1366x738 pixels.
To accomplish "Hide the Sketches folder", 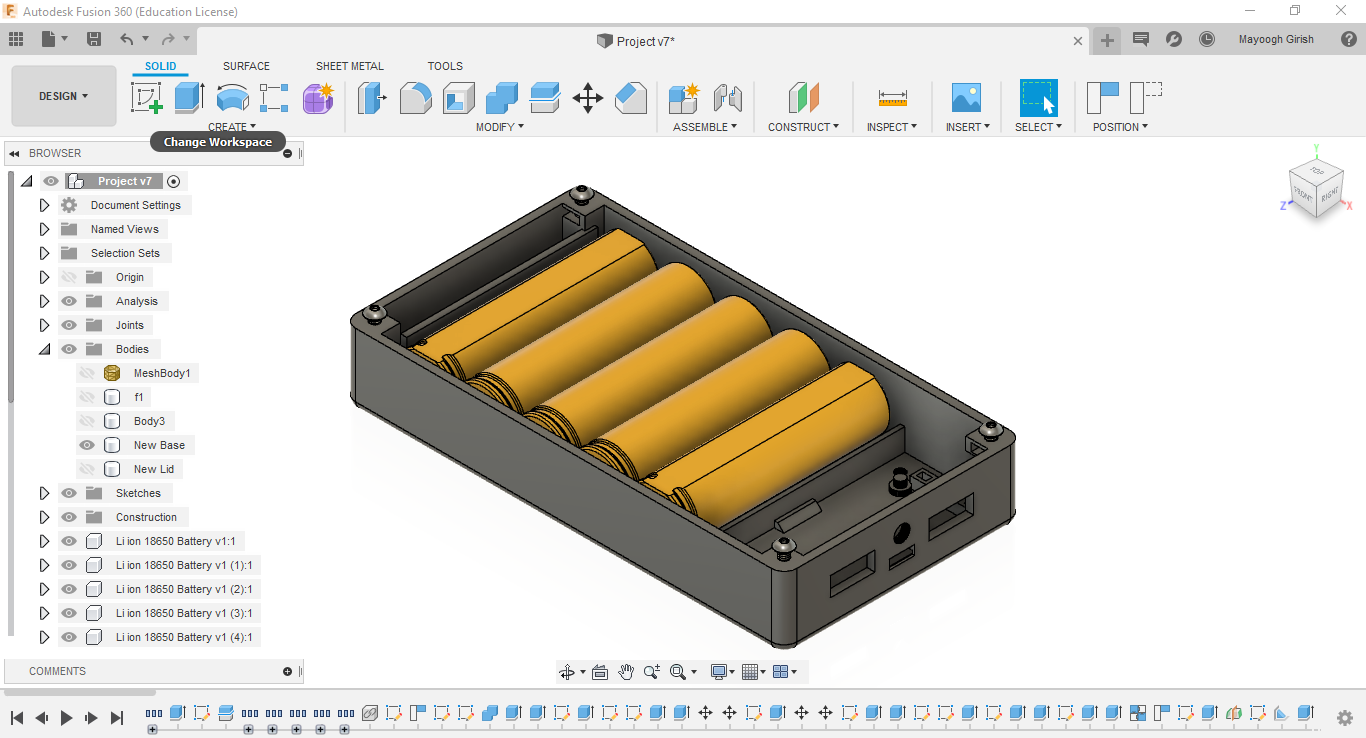I will 69,493.
